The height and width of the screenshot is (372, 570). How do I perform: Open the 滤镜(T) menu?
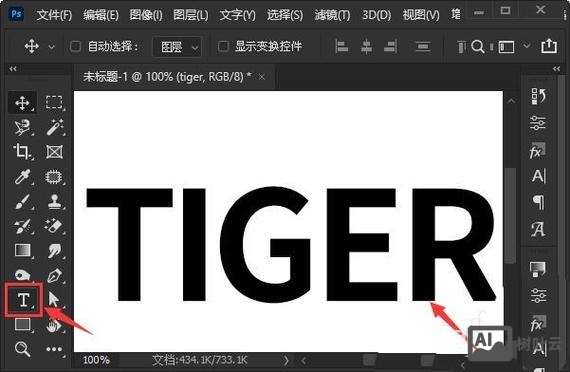(x=332, y=15)
